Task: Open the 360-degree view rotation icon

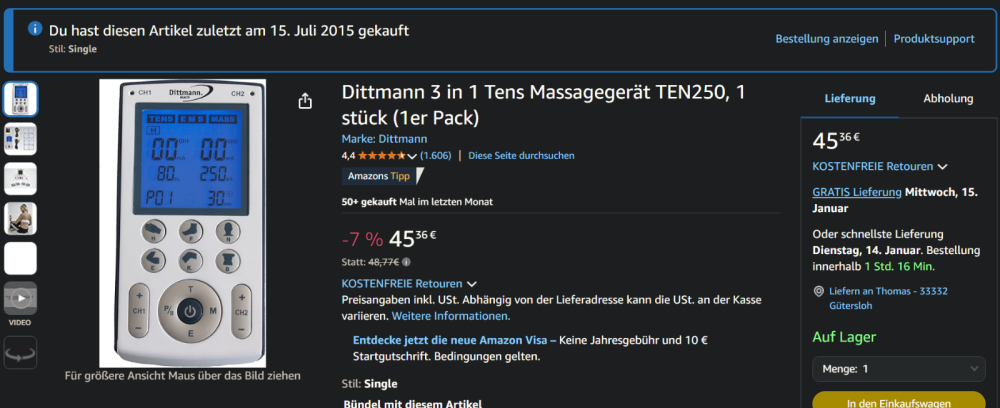Action: pyautogui.click(x=21, y=352)
